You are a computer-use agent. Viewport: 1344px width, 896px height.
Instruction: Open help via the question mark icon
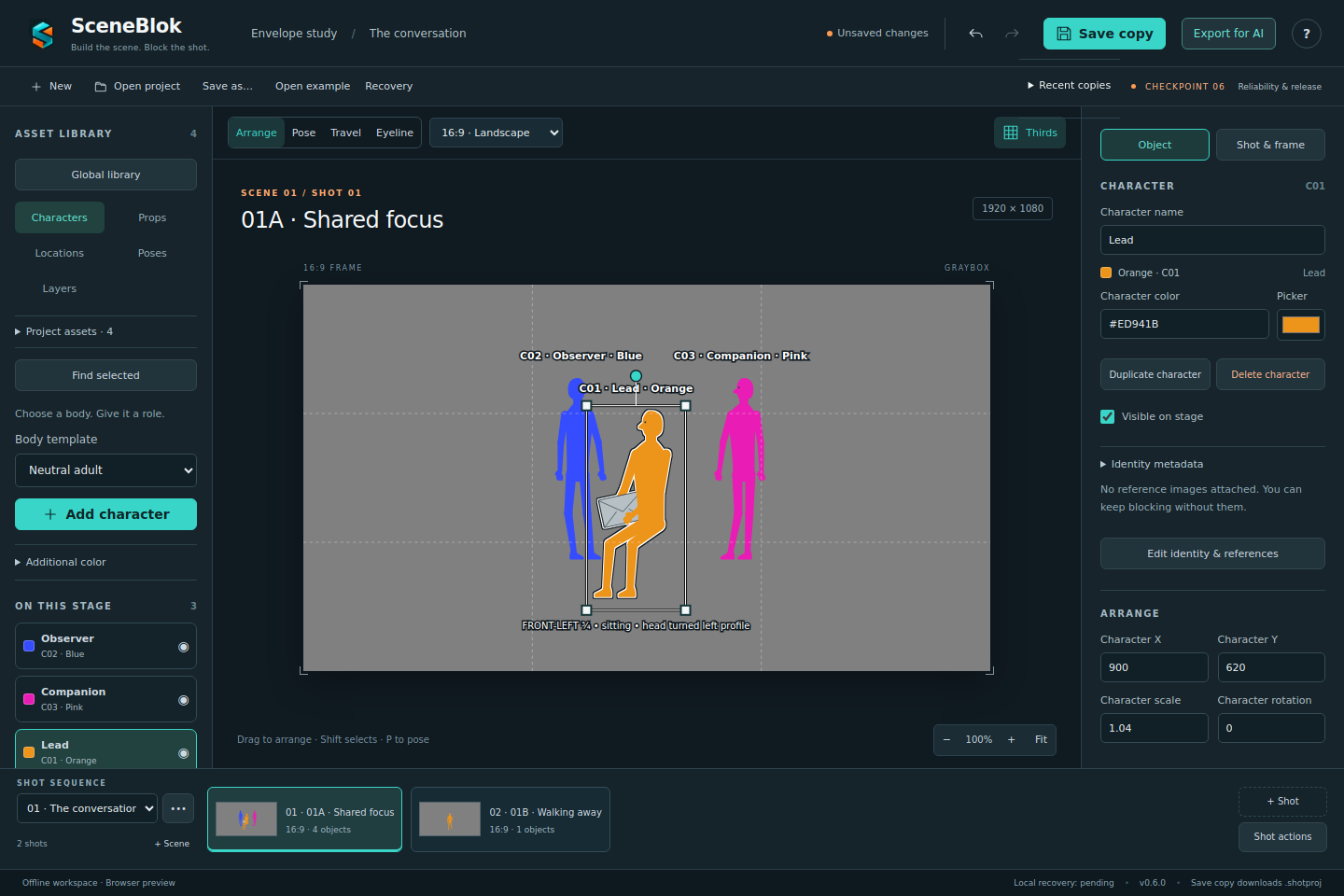click(1307, 34)
